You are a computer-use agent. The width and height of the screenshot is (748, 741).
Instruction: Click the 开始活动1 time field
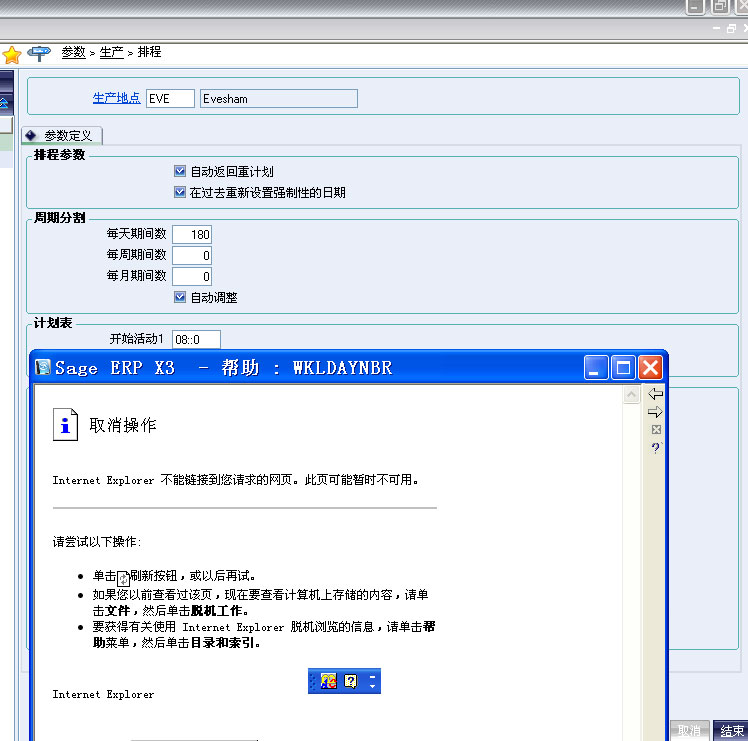pyautogui.click(x=196, y=339)
